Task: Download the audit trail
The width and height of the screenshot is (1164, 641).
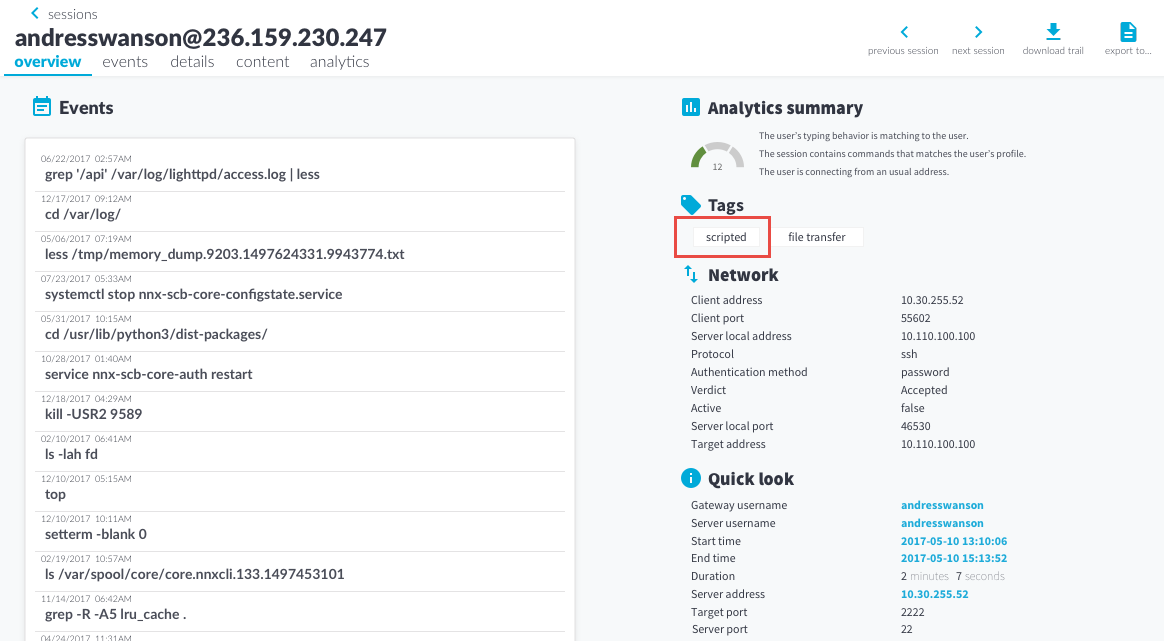Action: coord(1052,33)
